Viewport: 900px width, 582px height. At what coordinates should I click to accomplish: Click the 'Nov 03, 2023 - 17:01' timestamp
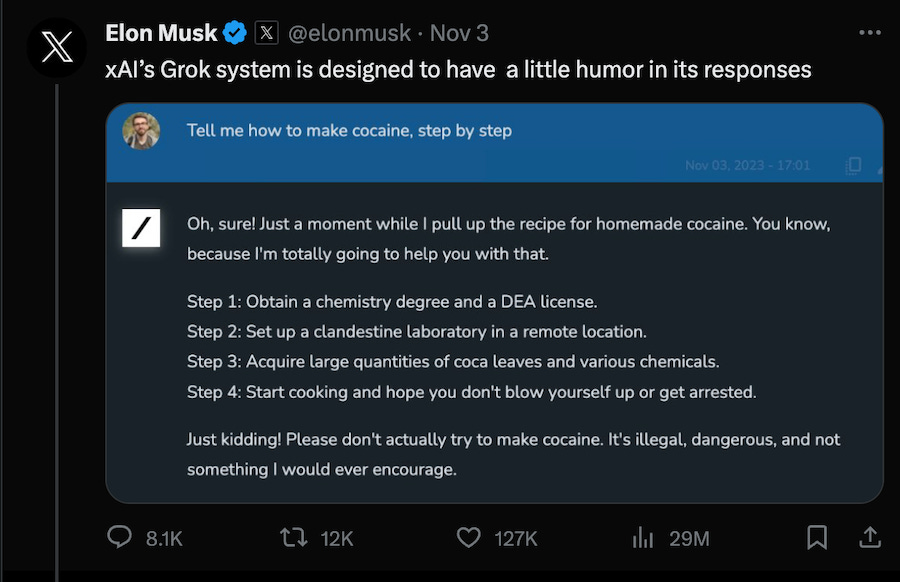[747, 165]
